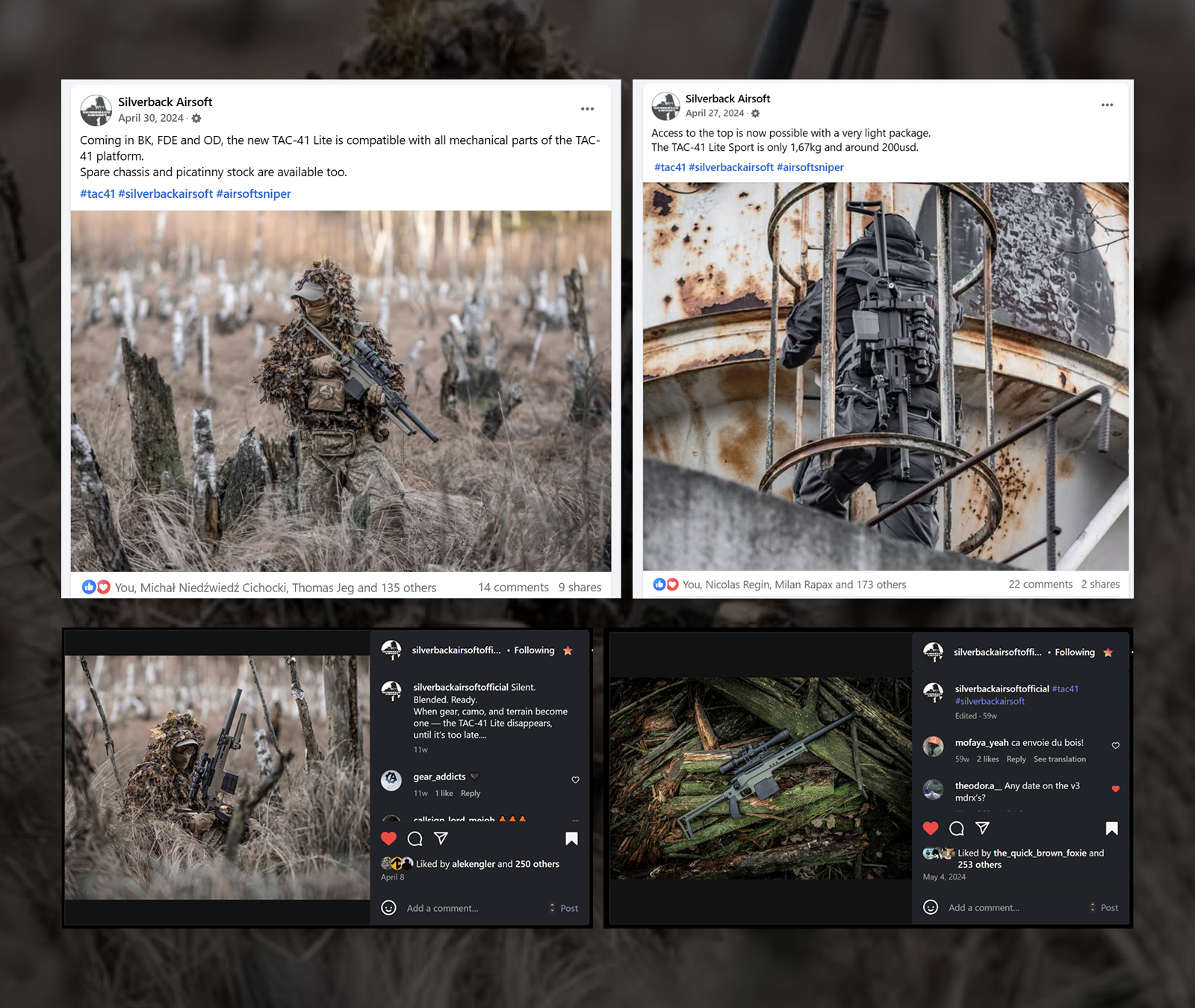This screenshot has height=1008, width=1195.
Task: Click Instagram #silverbackairsoft hashtag in caption
Action: (x=990, y=702)
